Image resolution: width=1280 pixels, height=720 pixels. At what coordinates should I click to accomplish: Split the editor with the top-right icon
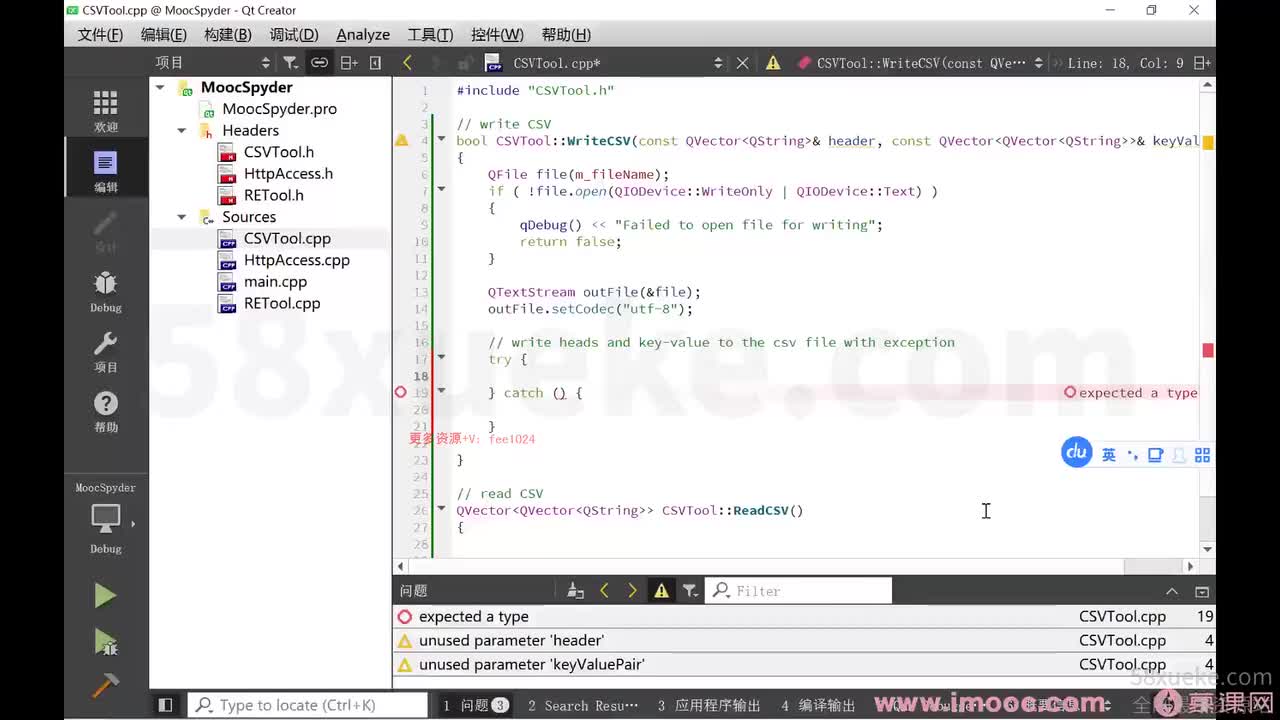pos(1202,62)
